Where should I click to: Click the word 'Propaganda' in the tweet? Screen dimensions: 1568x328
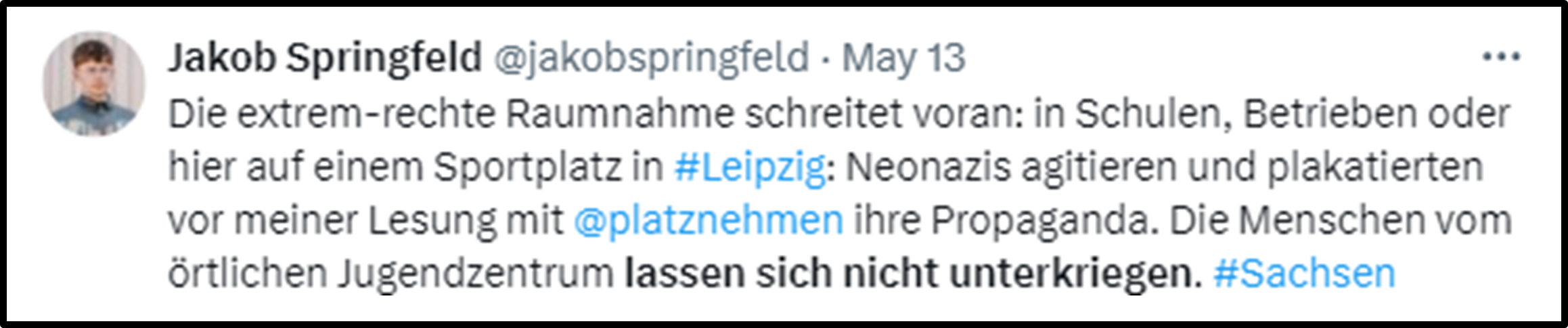pos(1038,220)
